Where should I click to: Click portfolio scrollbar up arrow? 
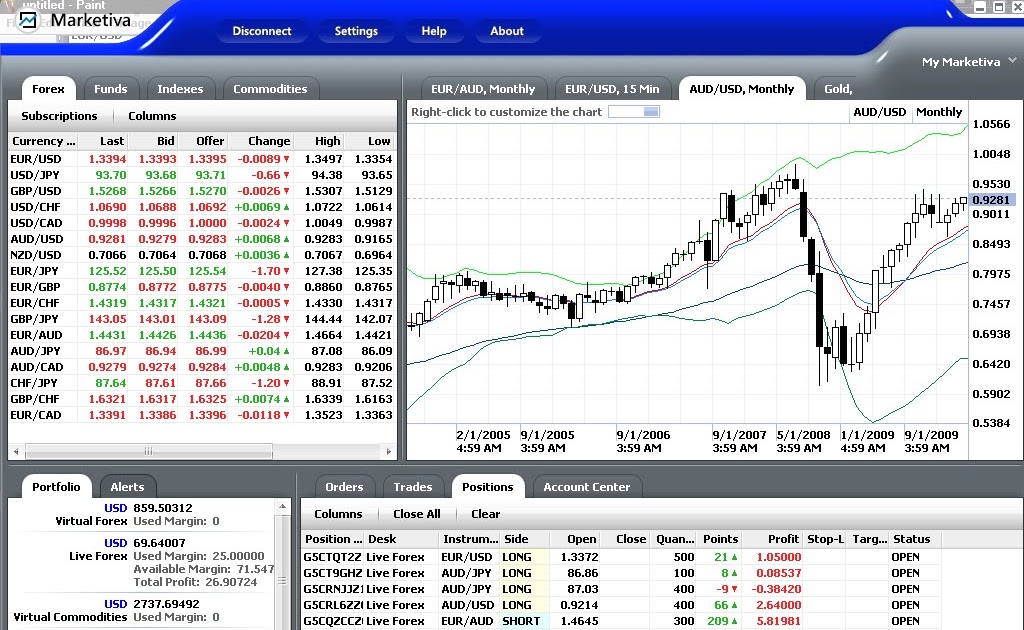(x=282, y=507)
